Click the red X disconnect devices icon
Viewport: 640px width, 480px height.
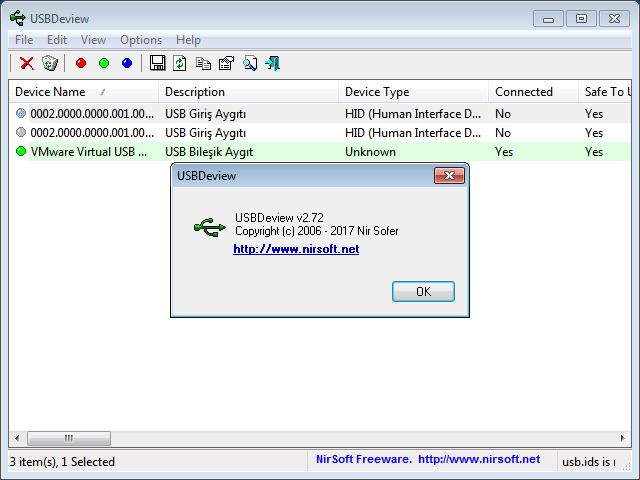click(x=27, y=63)
